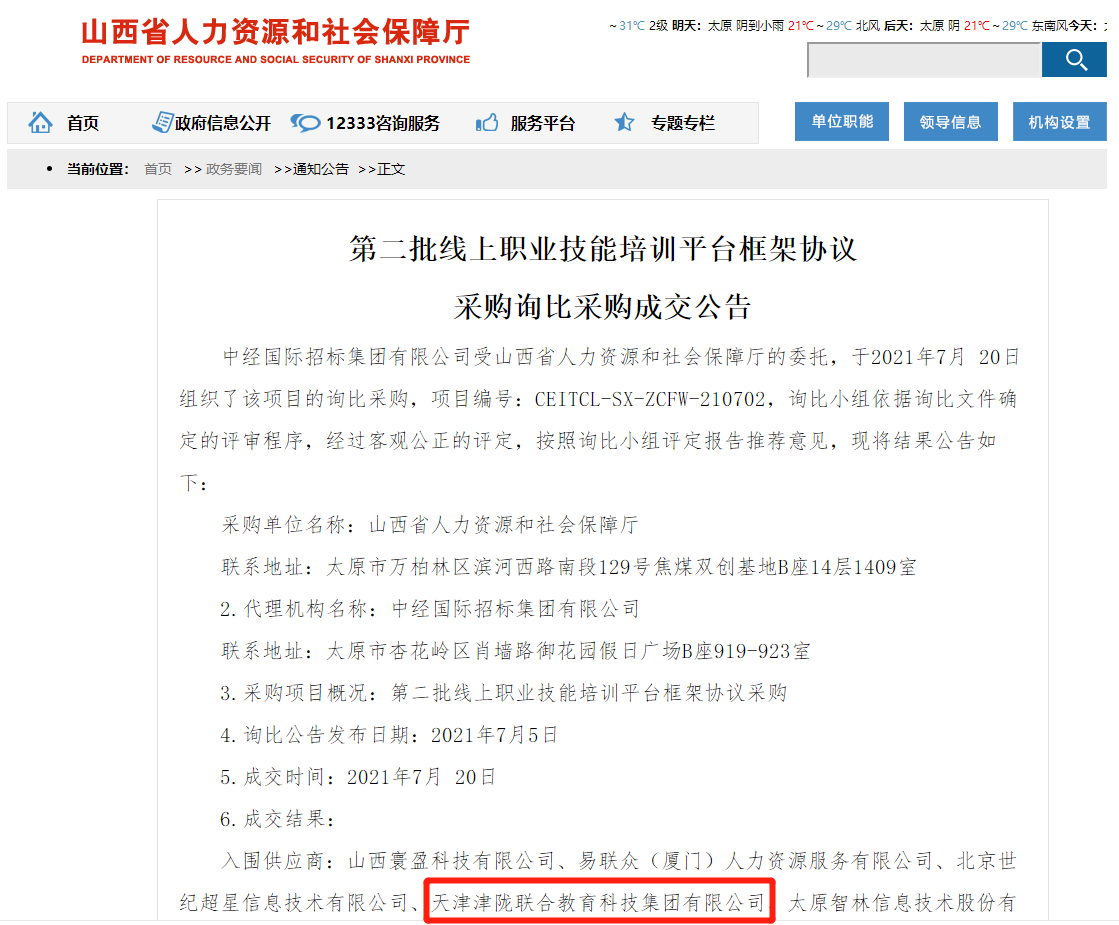Click the red-boxed 天津津陇联合教育科技集团有限公司 text
This screenshot has height=925, width=1119.
pos(598,903)
